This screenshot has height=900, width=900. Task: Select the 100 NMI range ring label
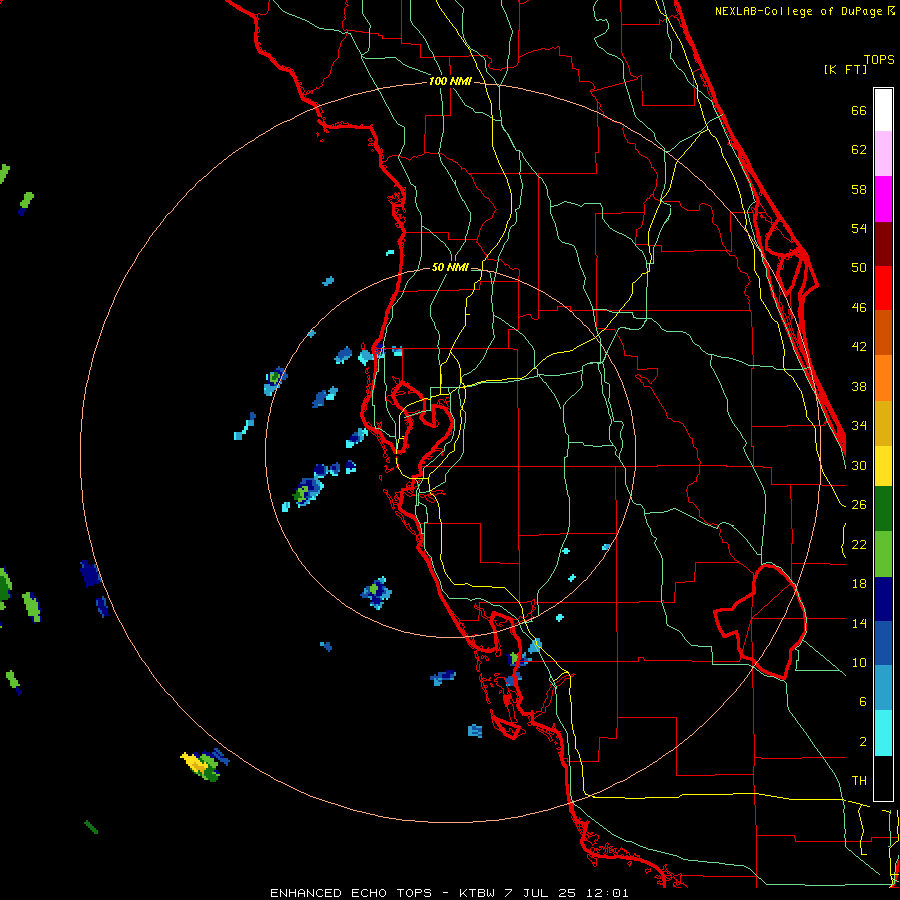(x=450, y=81)
